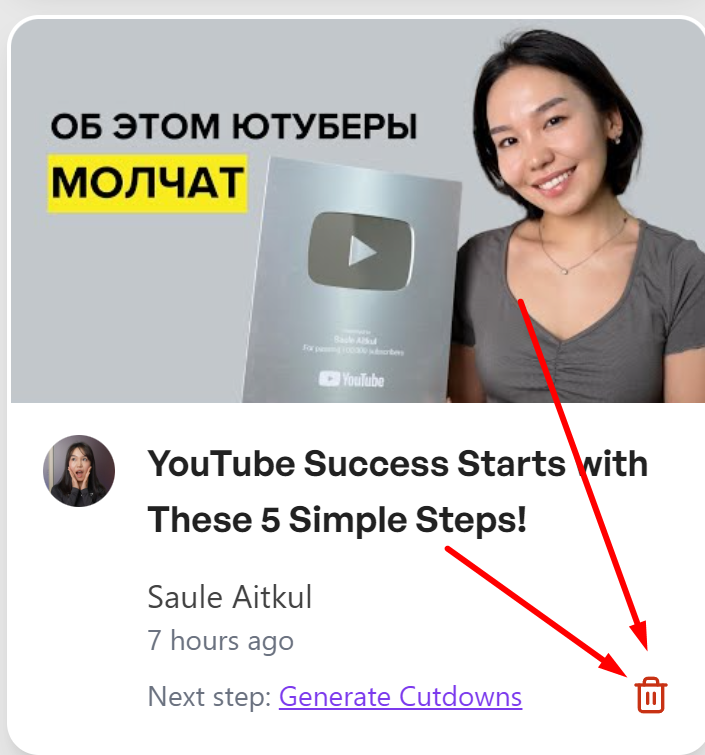This screenshot has width=705, height=755.
Task: Click the title line "These 5 Simple Steps!"
Action: 337,520
